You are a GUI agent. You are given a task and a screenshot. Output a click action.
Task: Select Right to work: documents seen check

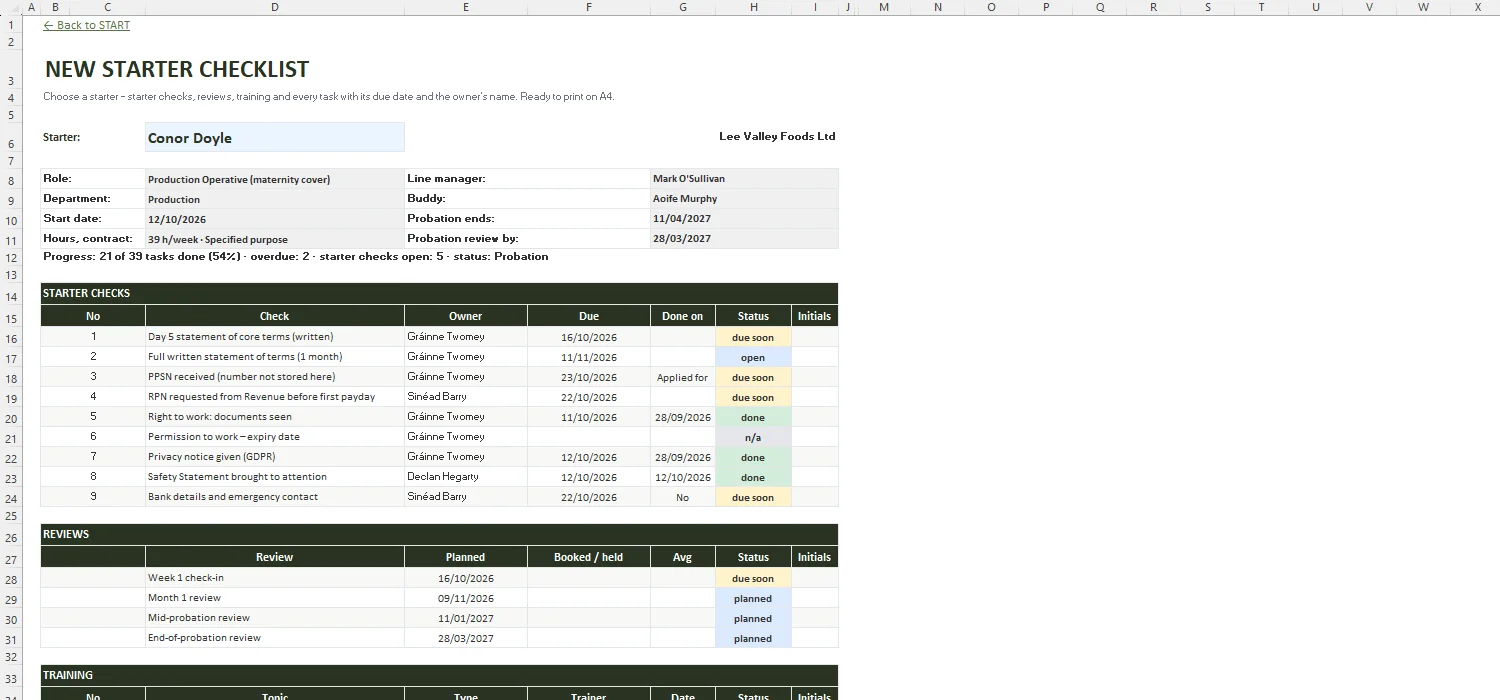pyautogui.click(x=275, y=417)
